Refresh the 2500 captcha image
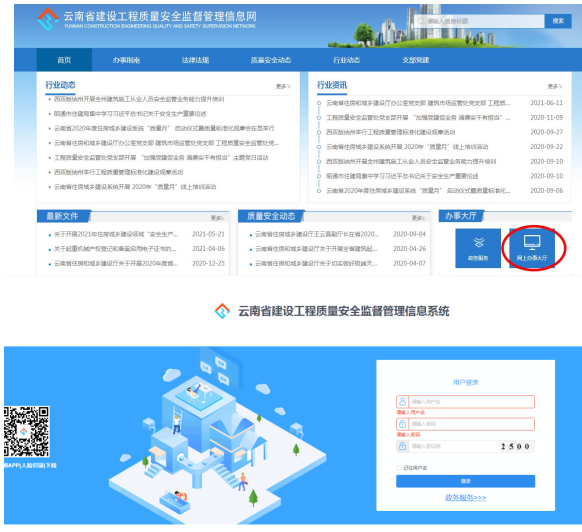Image resolution: width=582 pixels, height=532 pixels. (x=516, y=446)
